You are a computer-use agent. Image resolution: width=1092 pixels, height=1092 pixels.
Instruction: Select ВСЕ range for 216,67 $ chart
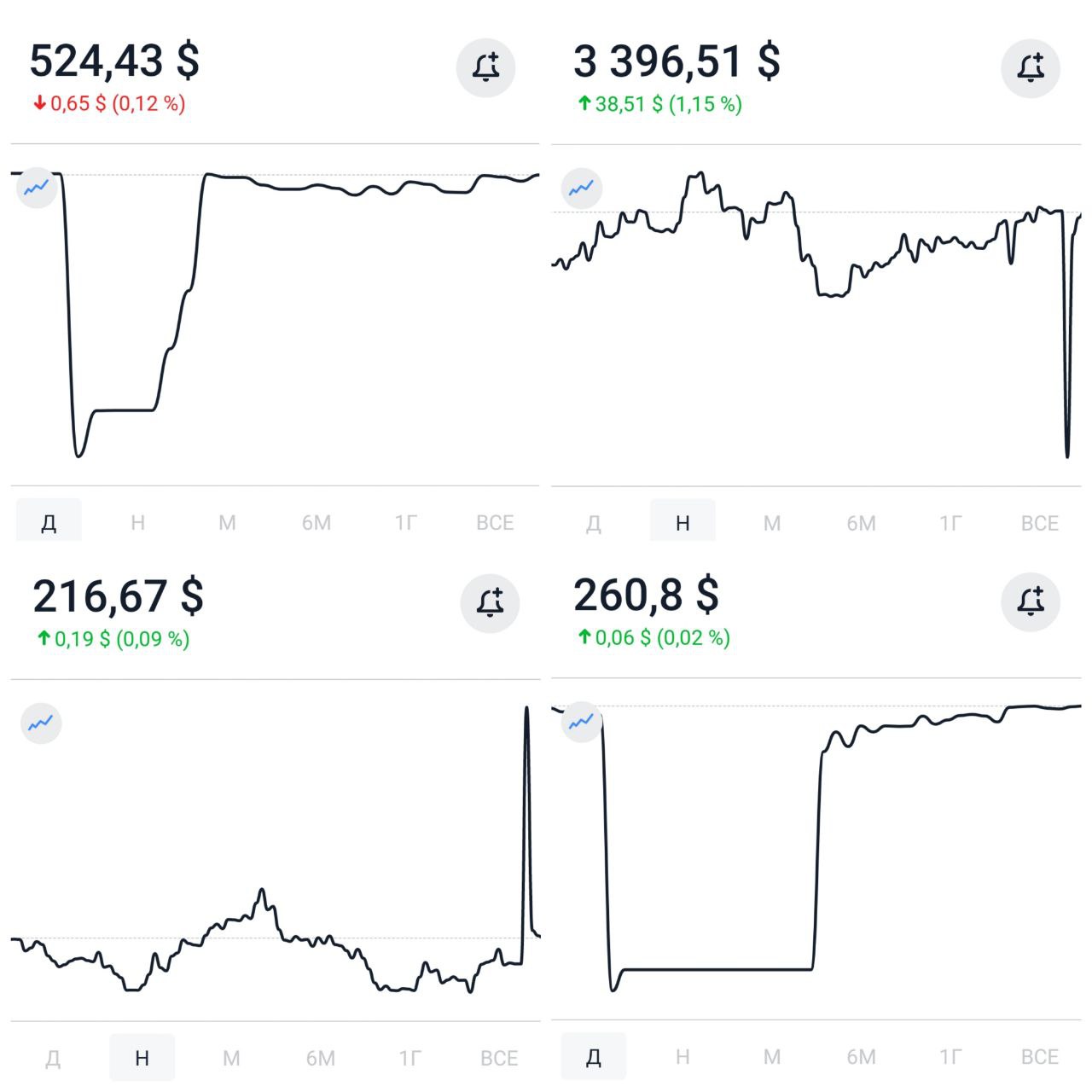(x=499, y=1058)
